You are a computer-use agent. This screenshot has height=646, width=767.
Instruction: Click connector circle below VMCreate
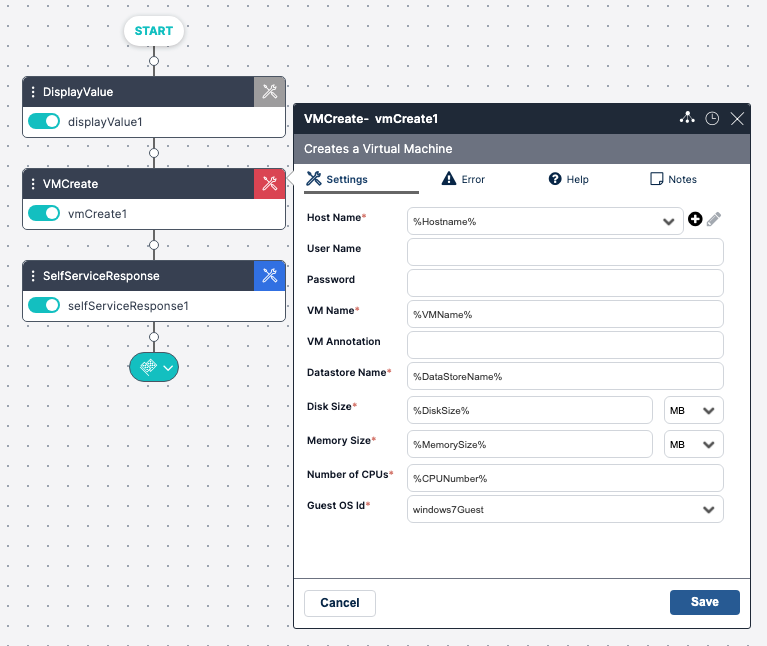(x=154, y=245)
